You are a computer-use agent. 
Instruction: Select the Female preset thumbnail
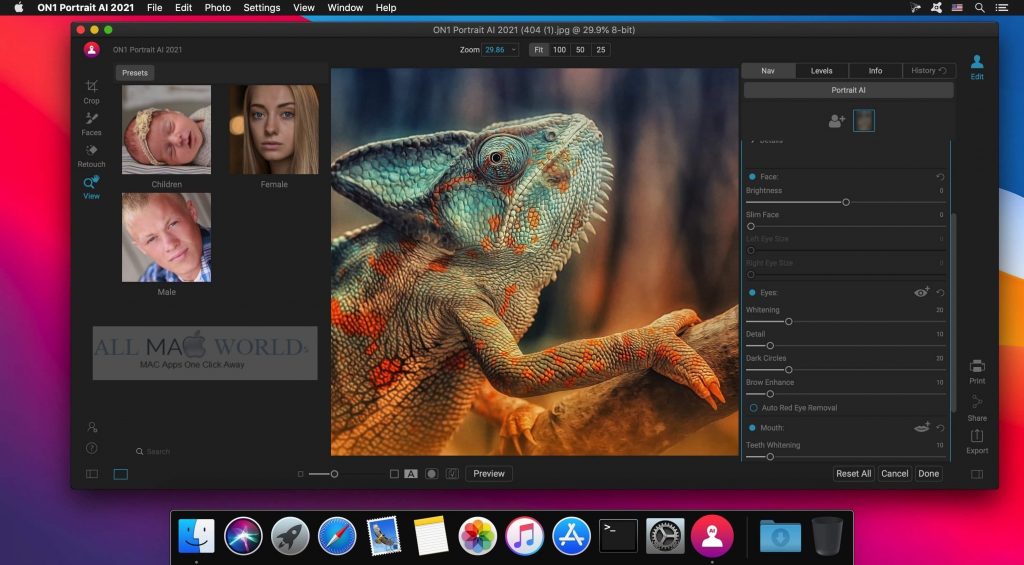(274, 129)
